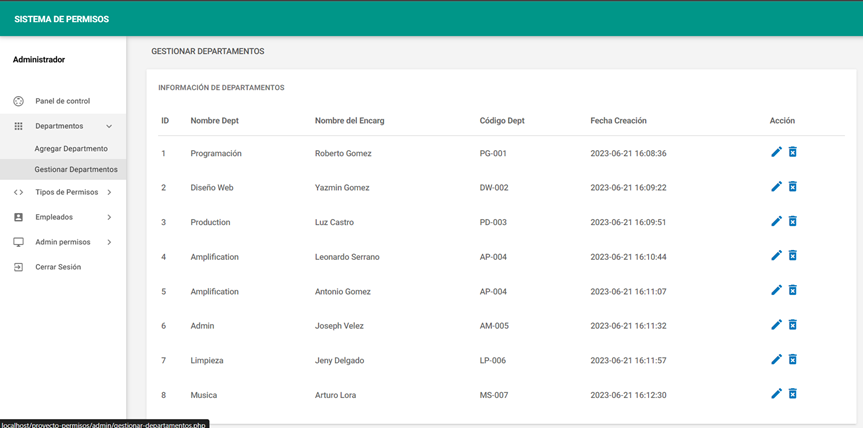The image size is (863, 428).
Task: Delete the Programación department row
Action: (x=793, y=152)
